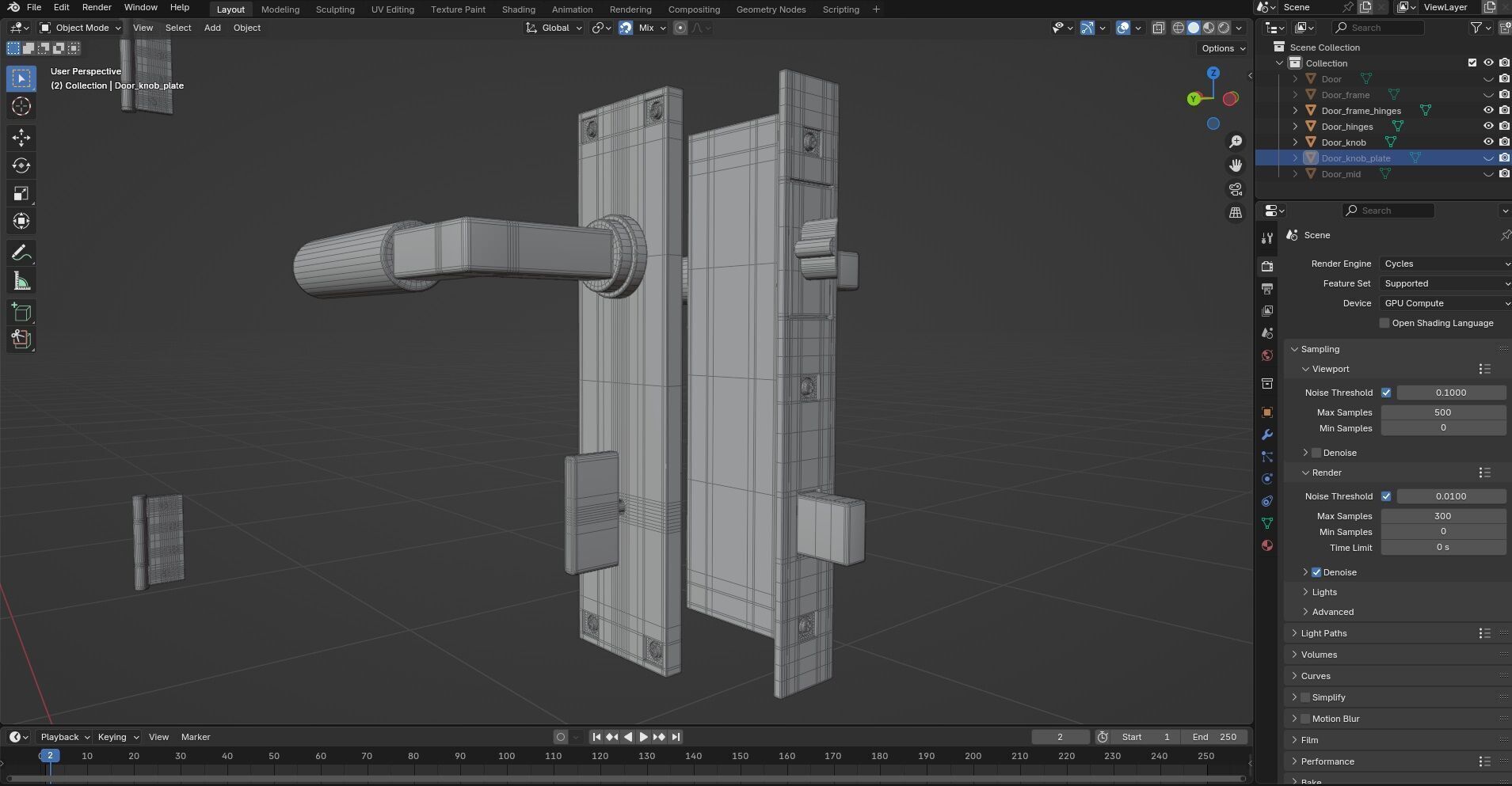Open the Keying popover in timeline
Viewport: 1512px width, 786px height.
pos(117,737)
